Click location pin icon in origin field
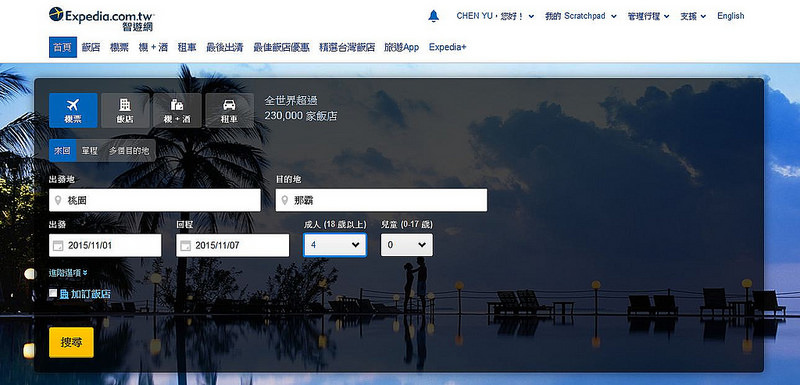The image size is (800, 385). (58, 200)
